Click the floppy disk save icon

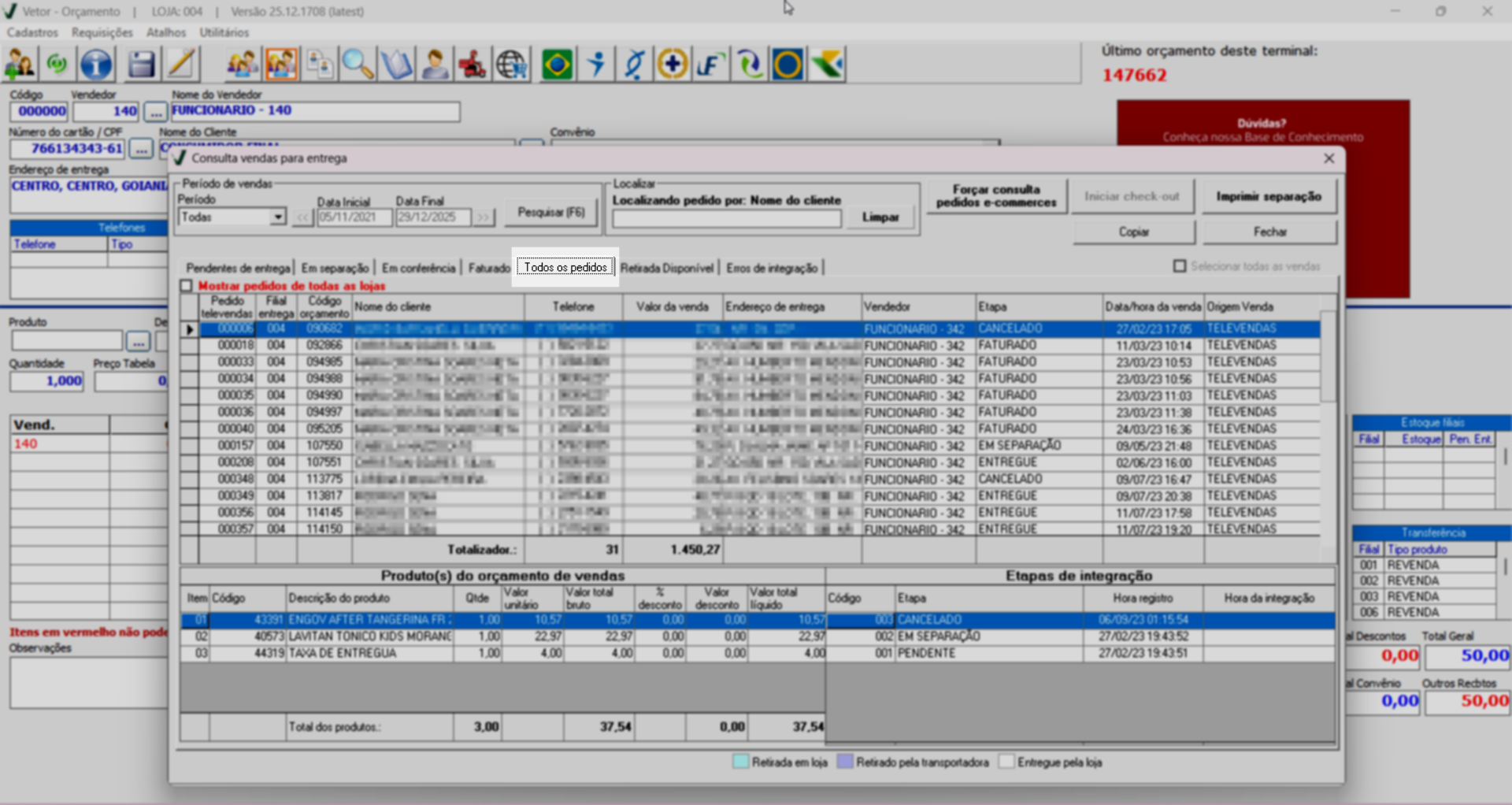[141, 65]
